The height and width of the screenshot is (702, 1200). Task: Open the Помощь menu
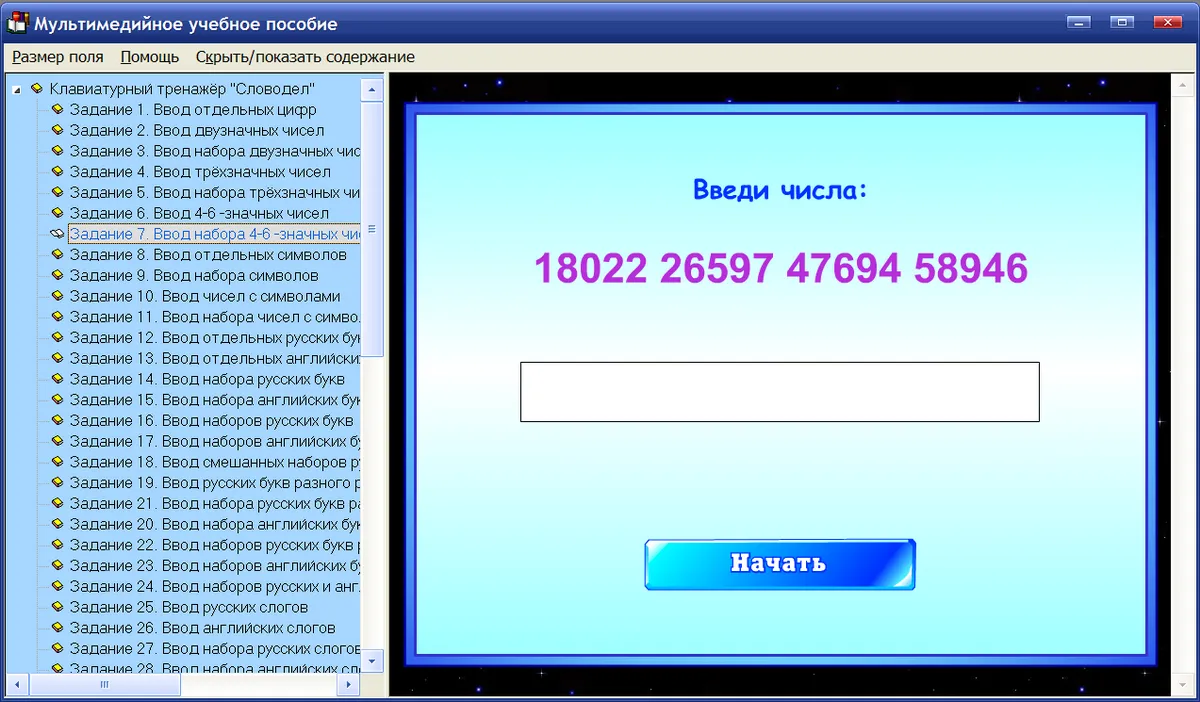[150, 57]
